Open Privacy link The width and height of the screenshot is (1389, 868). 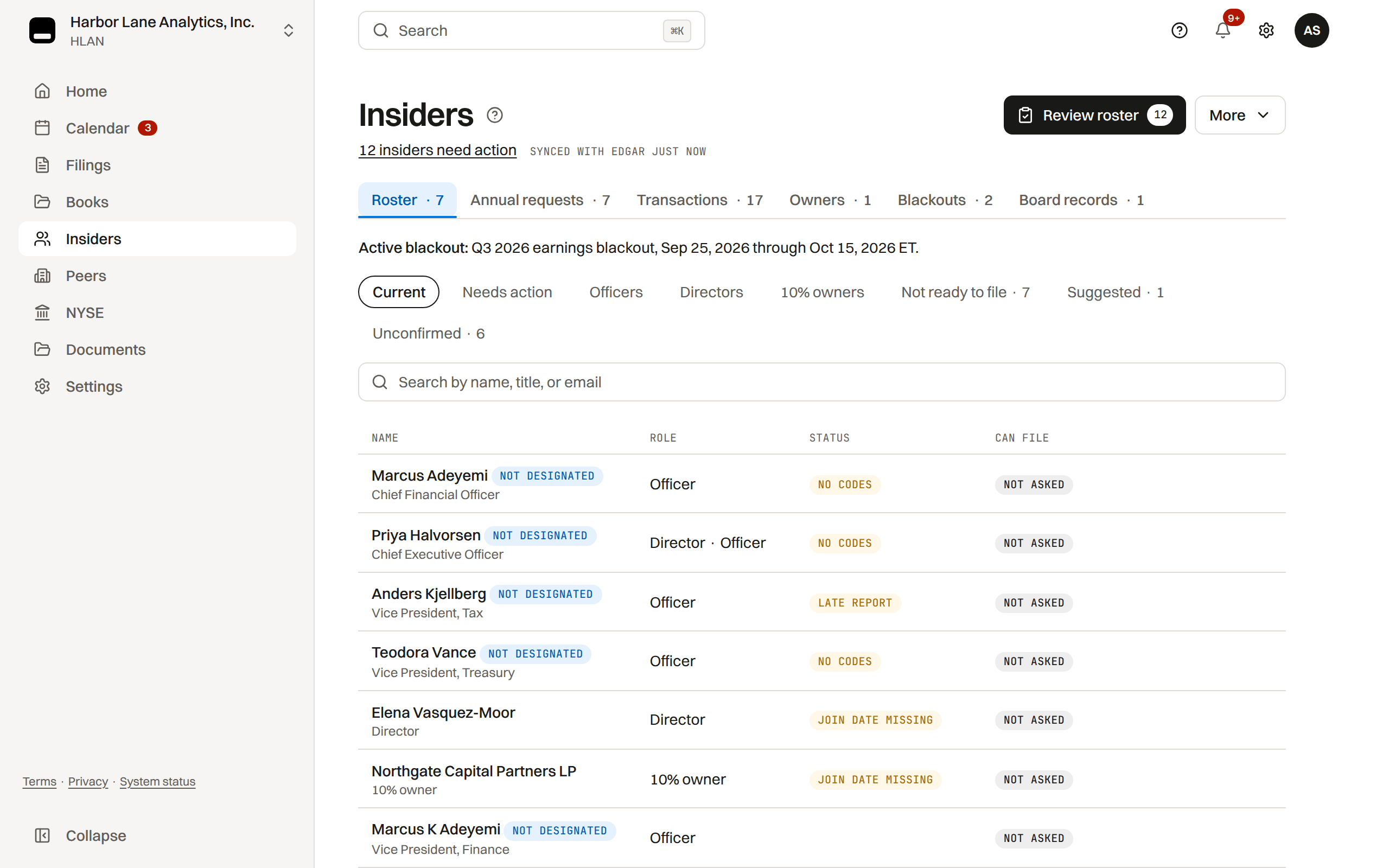click(88, 781)
